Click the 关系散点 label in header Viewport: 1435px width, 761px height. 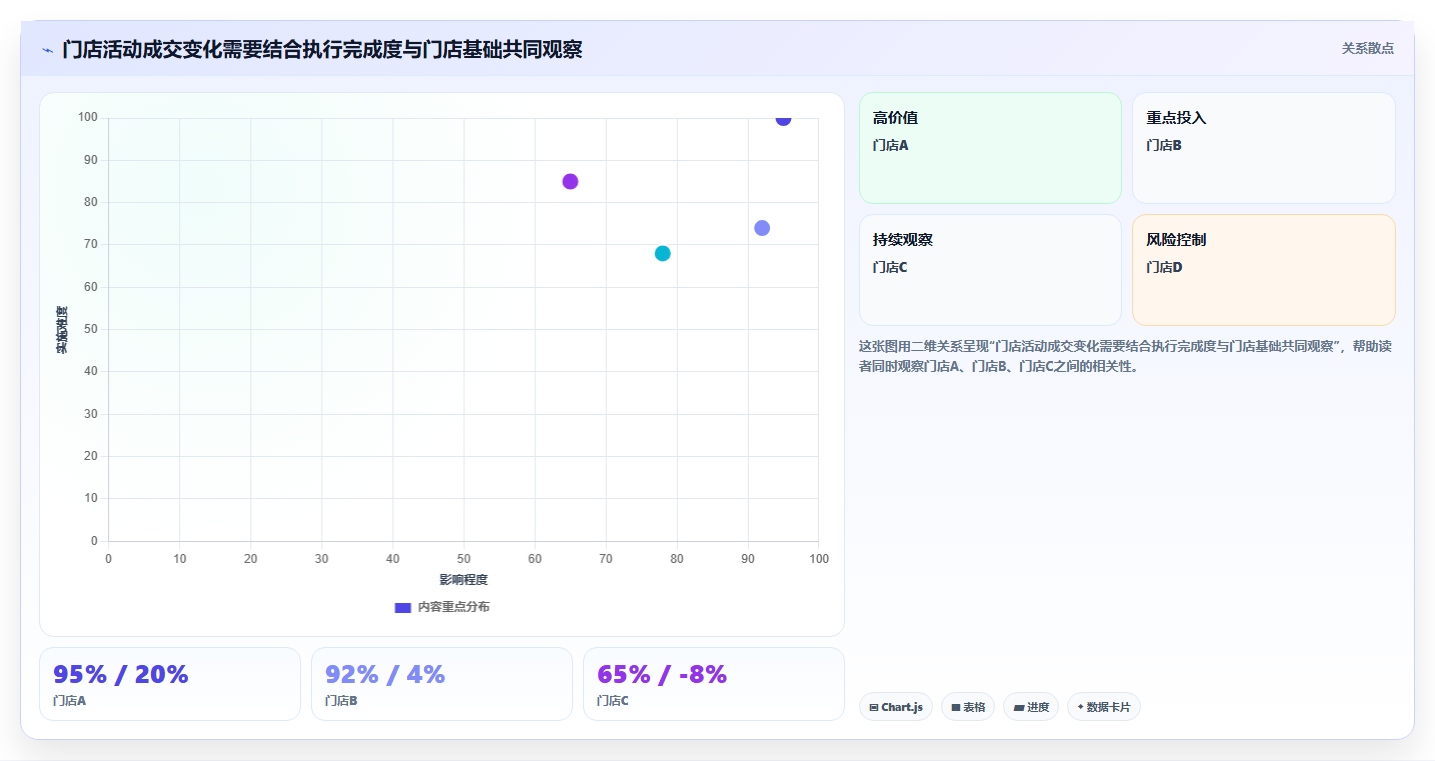(x=1367, y=48)
